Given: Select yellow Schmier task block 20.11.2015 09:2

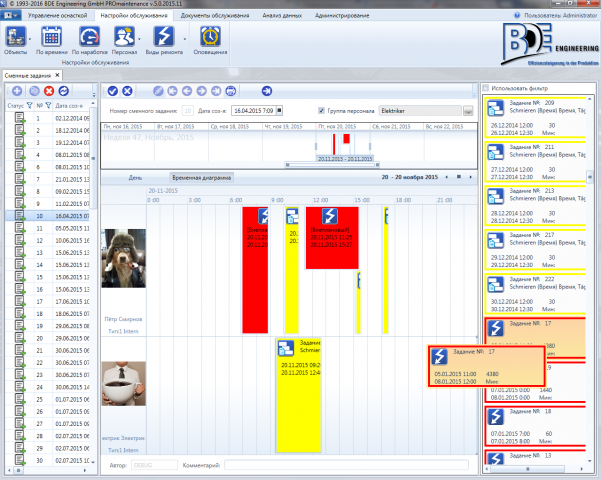Looking at the screenshot, I should 299,395.
